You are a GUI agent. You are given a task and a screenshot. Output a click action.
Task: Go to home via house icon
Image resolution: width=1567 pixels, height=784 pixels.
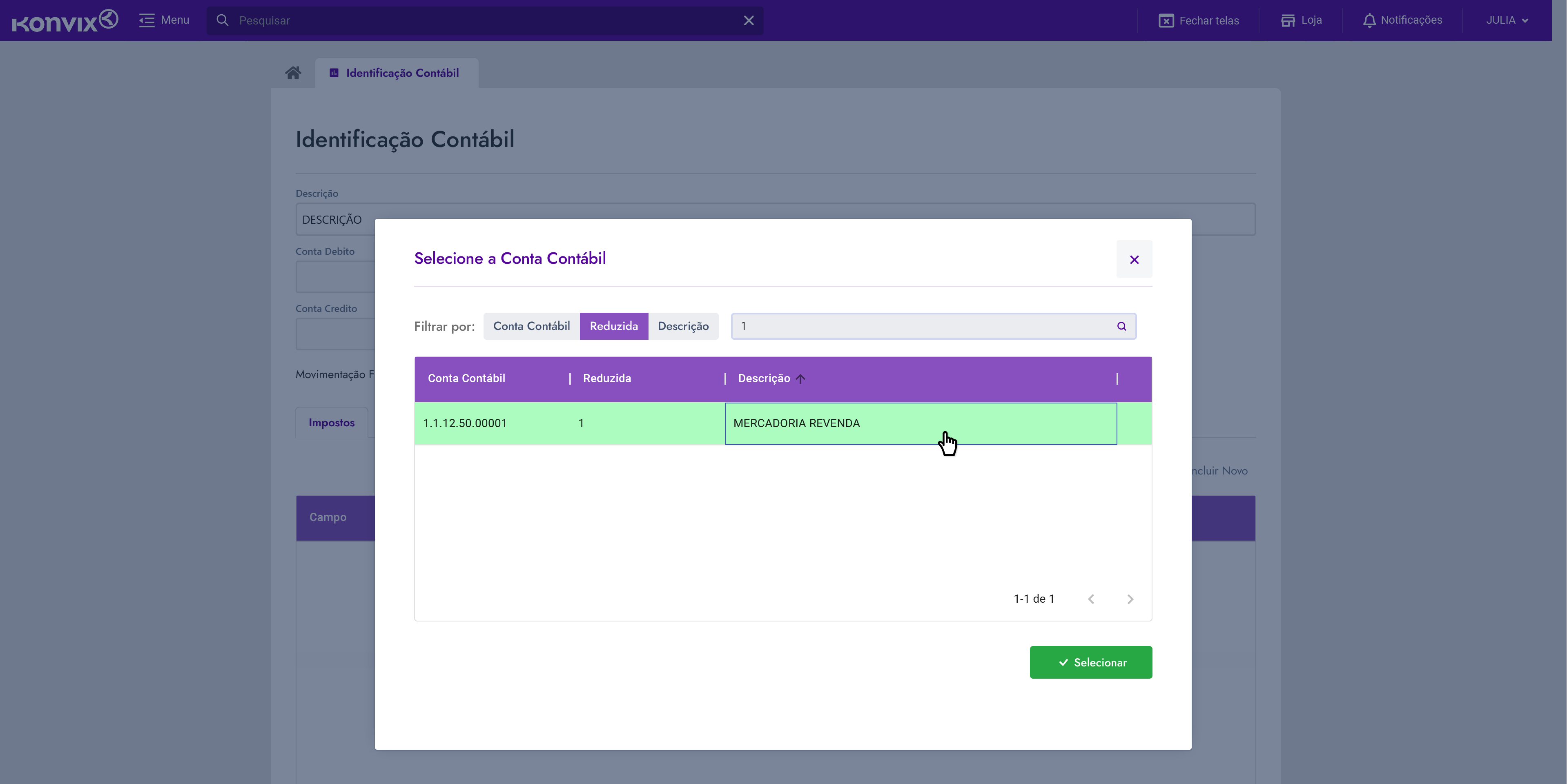click(293, 73)
